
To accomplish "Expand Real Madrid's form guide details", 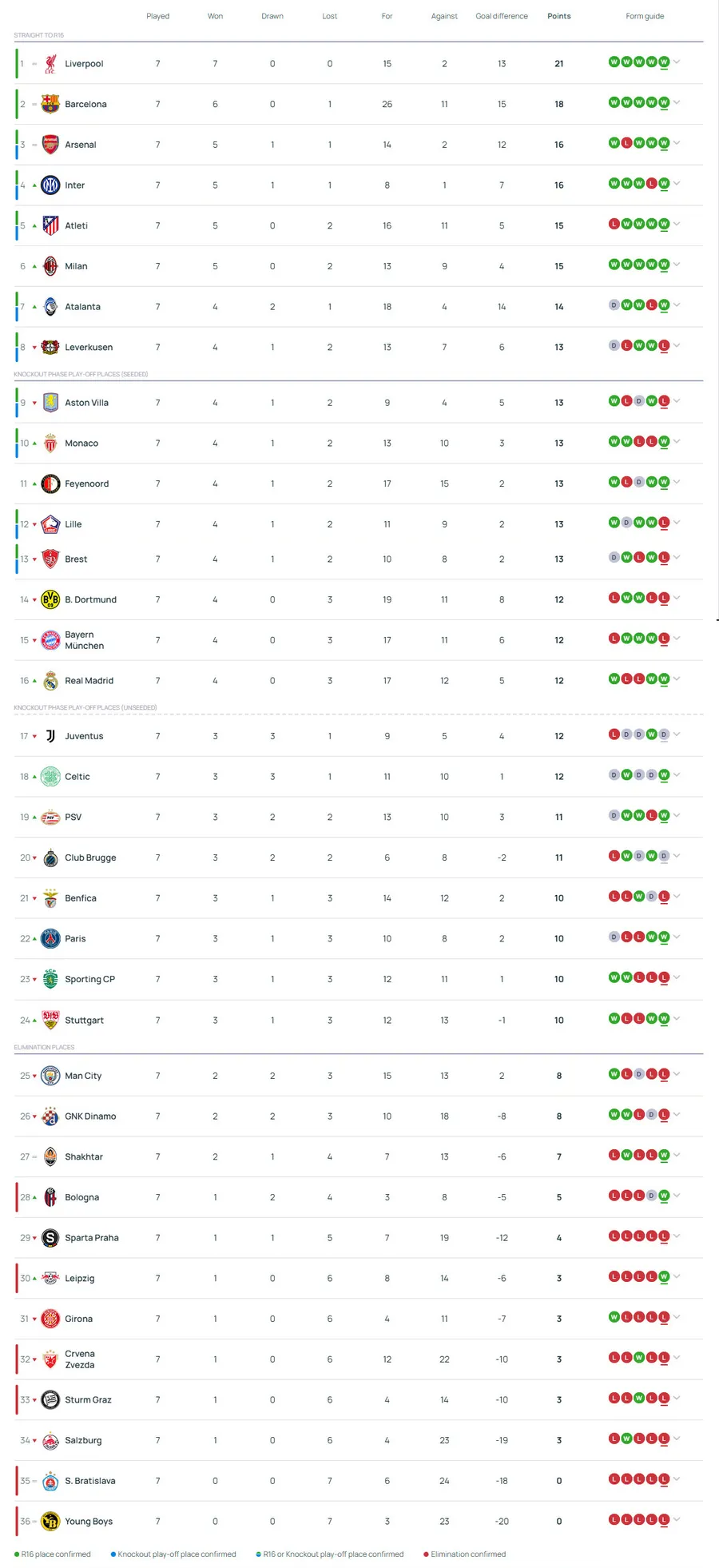I will (x=677, y=679).
